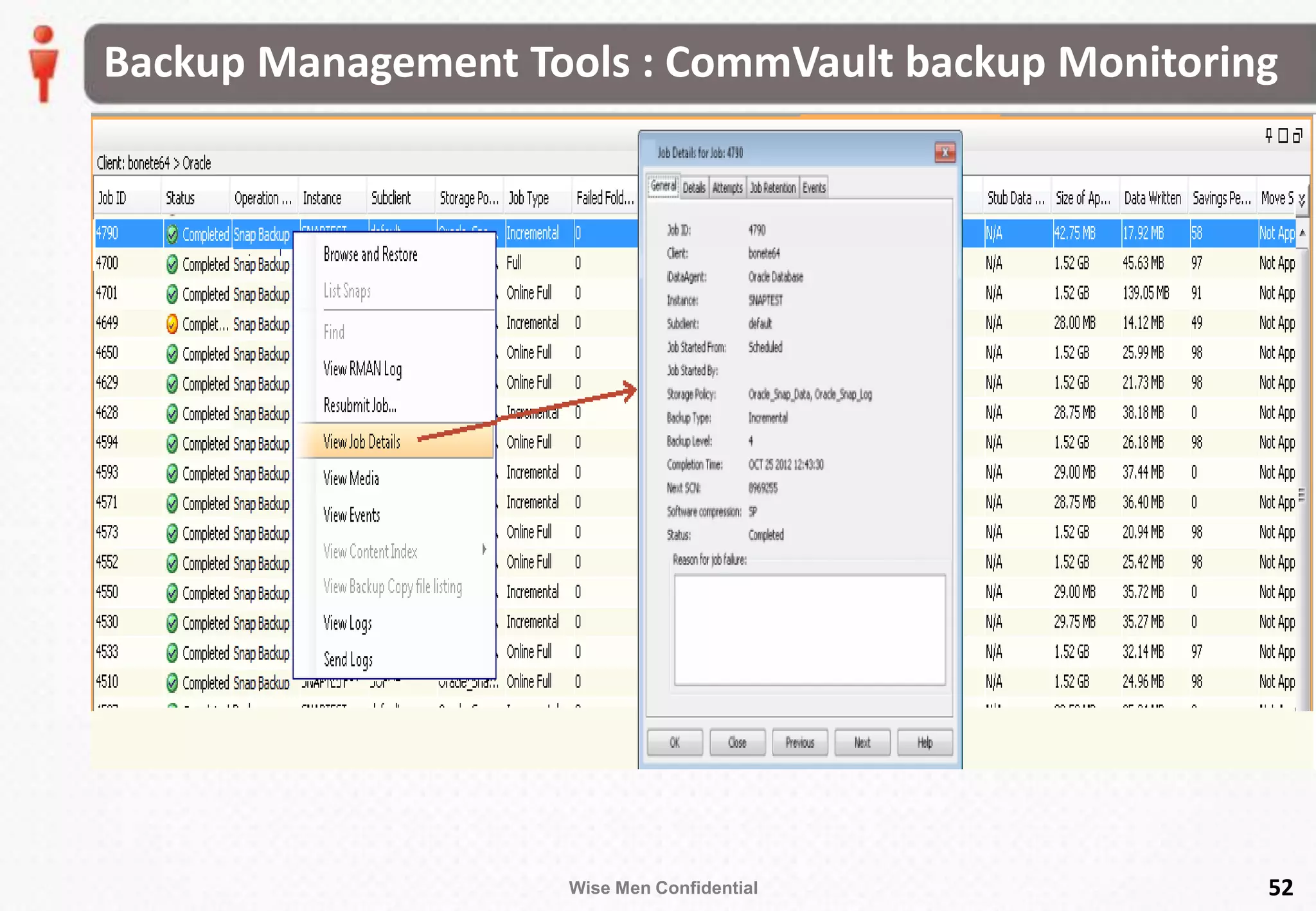Click the restore/float panel icon
This screenshot has height=911, width=1316.
(x=1298, y=136)
